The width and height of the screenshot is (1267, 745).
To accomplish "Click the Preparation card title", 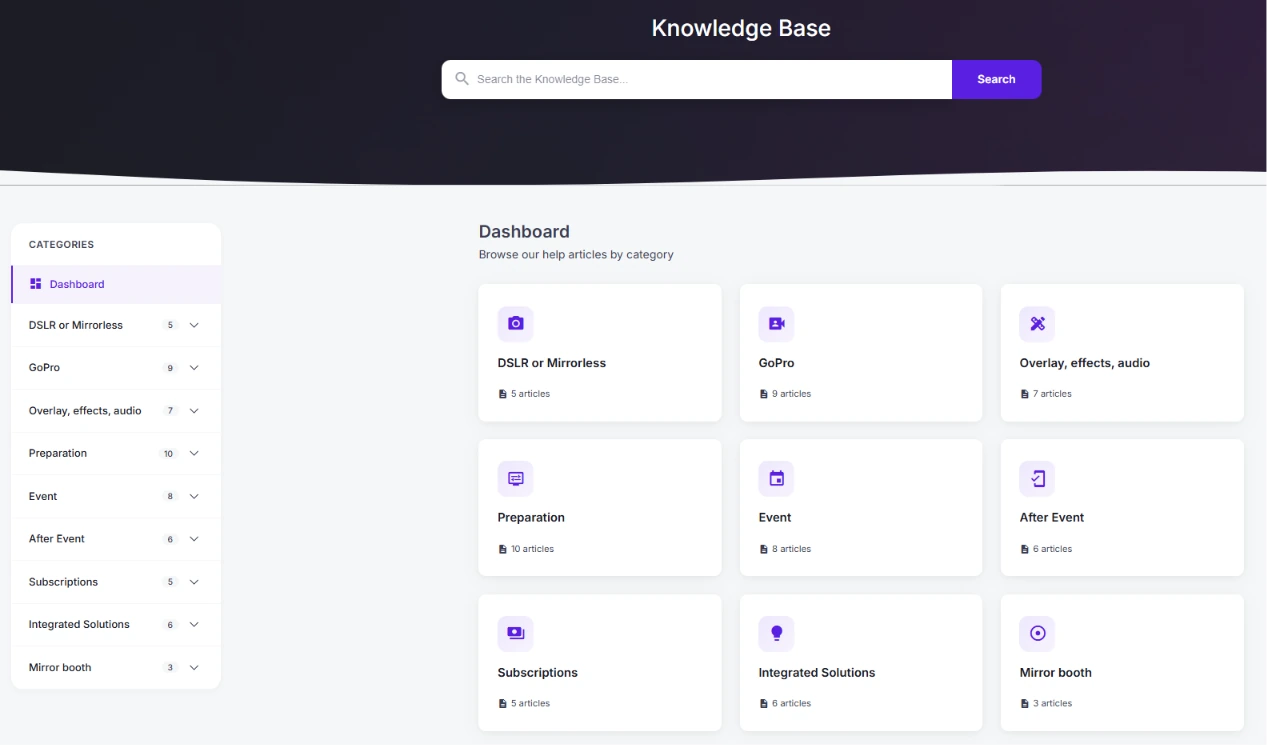I will click(x=531, y=517).
